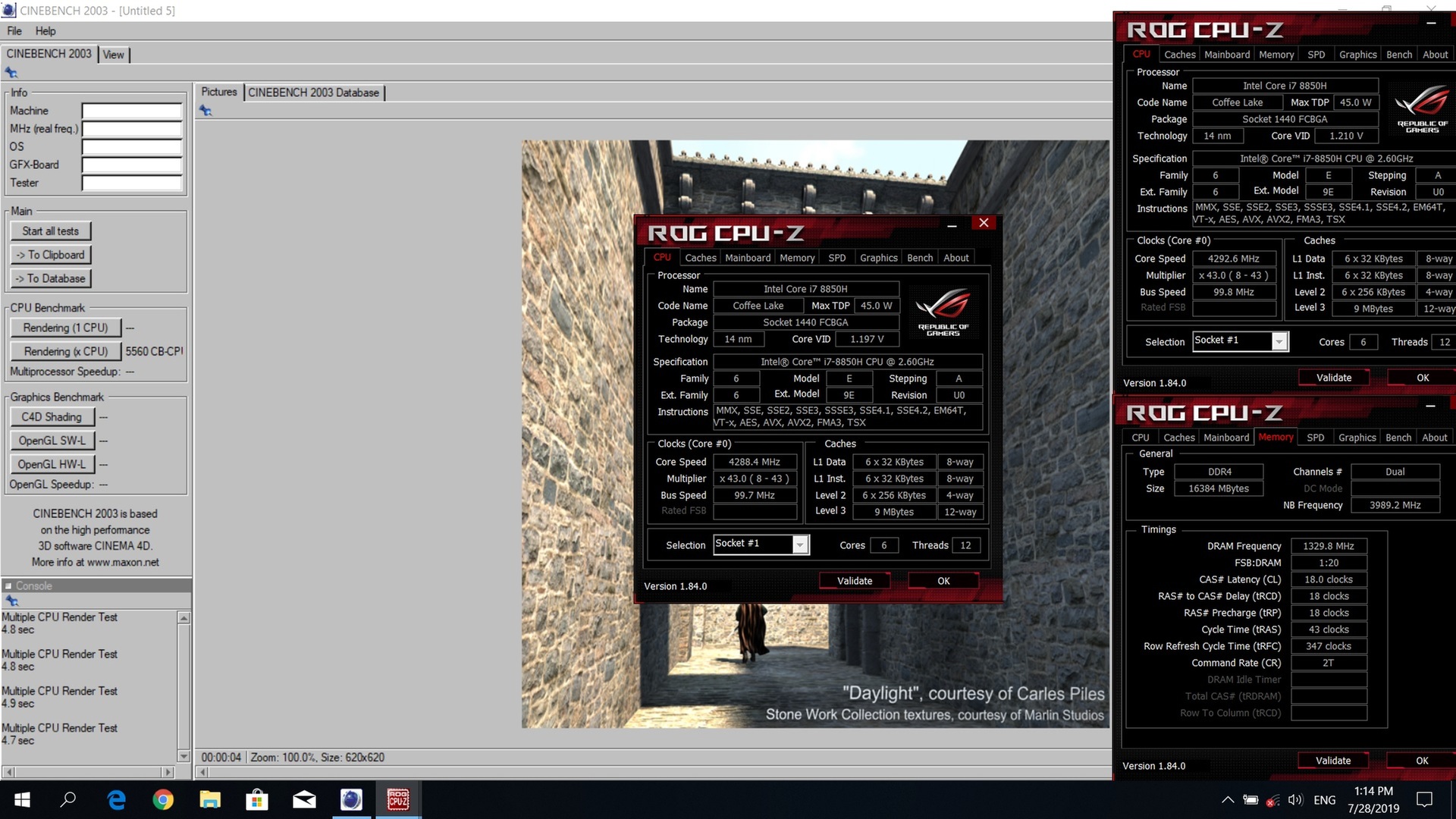The image size is (1456, 819).
Task: Click console horizontal scrollbar right arrow
Action: pos(168,772)
